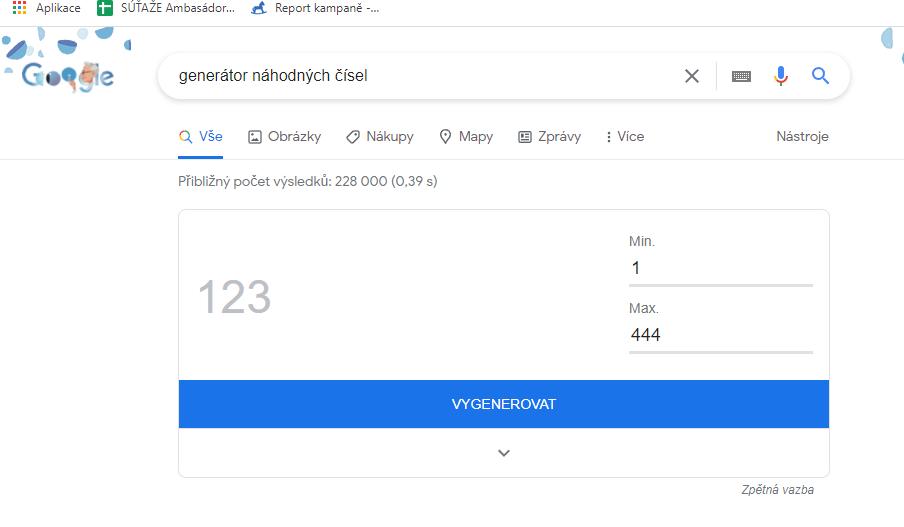The height and width of the screenshot is (527, 904).
Task: Open the on-screen keyboard icon
Action: click(x=741, y=76)
